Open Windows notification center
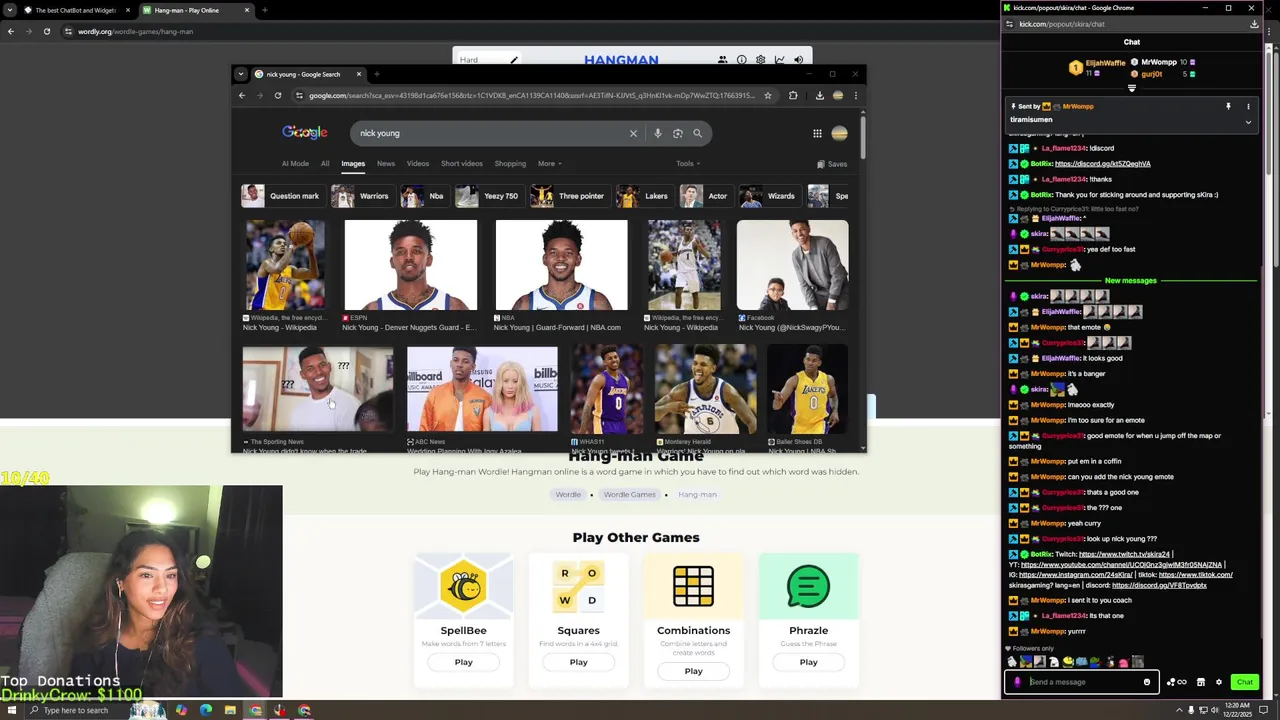Screen dimensions: 1280x720 point(1263,710)
